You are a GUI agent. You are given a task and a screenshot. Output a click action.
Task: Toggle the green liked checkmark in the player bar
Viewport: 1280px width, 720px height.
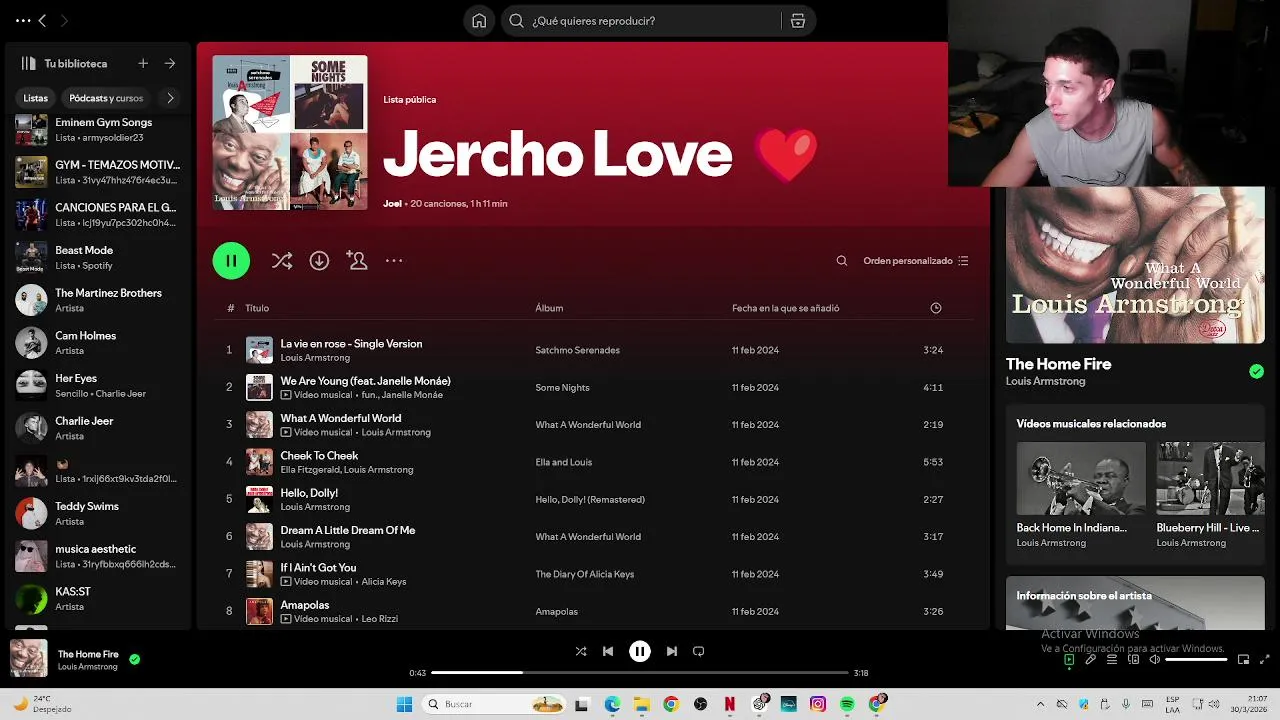(135, 659)
